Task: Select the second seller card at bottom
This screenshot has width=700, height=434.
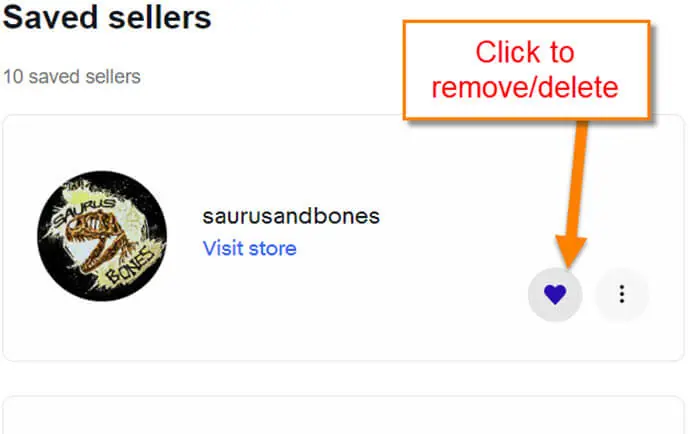Action: pos(343,415)
